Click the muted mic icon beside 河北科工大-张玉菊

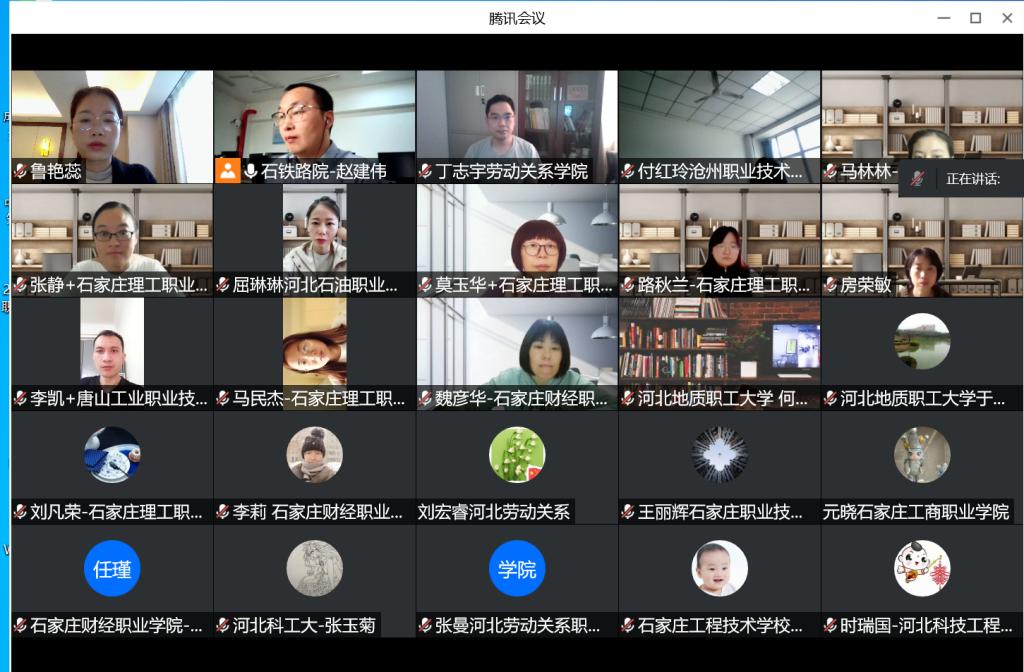222,626
